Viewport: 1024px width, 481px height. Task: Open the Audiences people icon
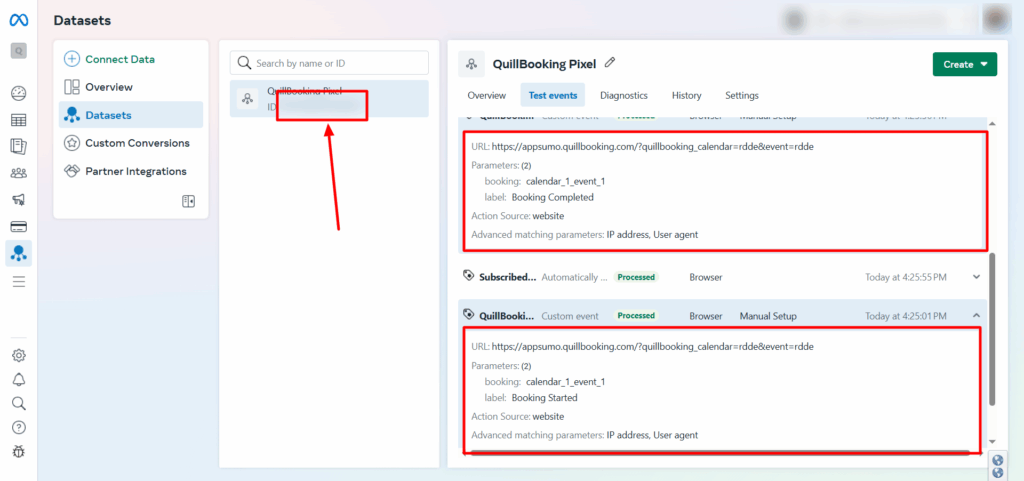tap(18, 173)
